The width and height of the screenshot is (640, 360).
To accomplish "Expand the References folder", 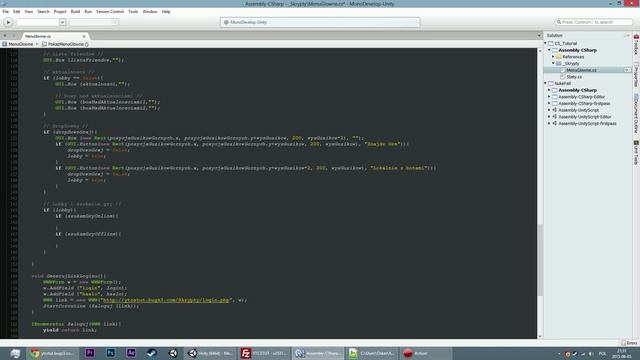I will click(553, 57).
